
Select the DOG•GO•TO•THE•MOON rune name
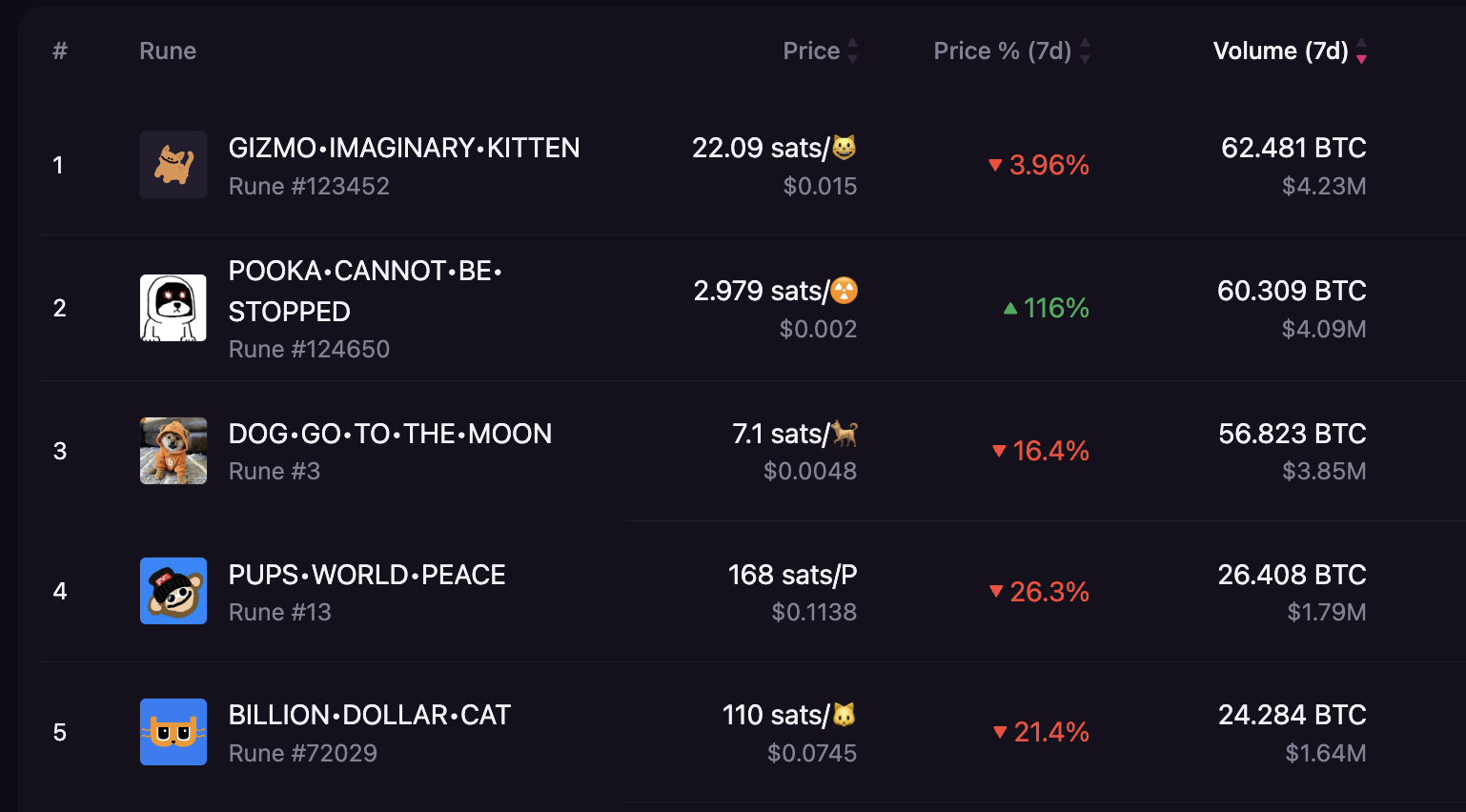pyautogui.click(x=390, y=434)
